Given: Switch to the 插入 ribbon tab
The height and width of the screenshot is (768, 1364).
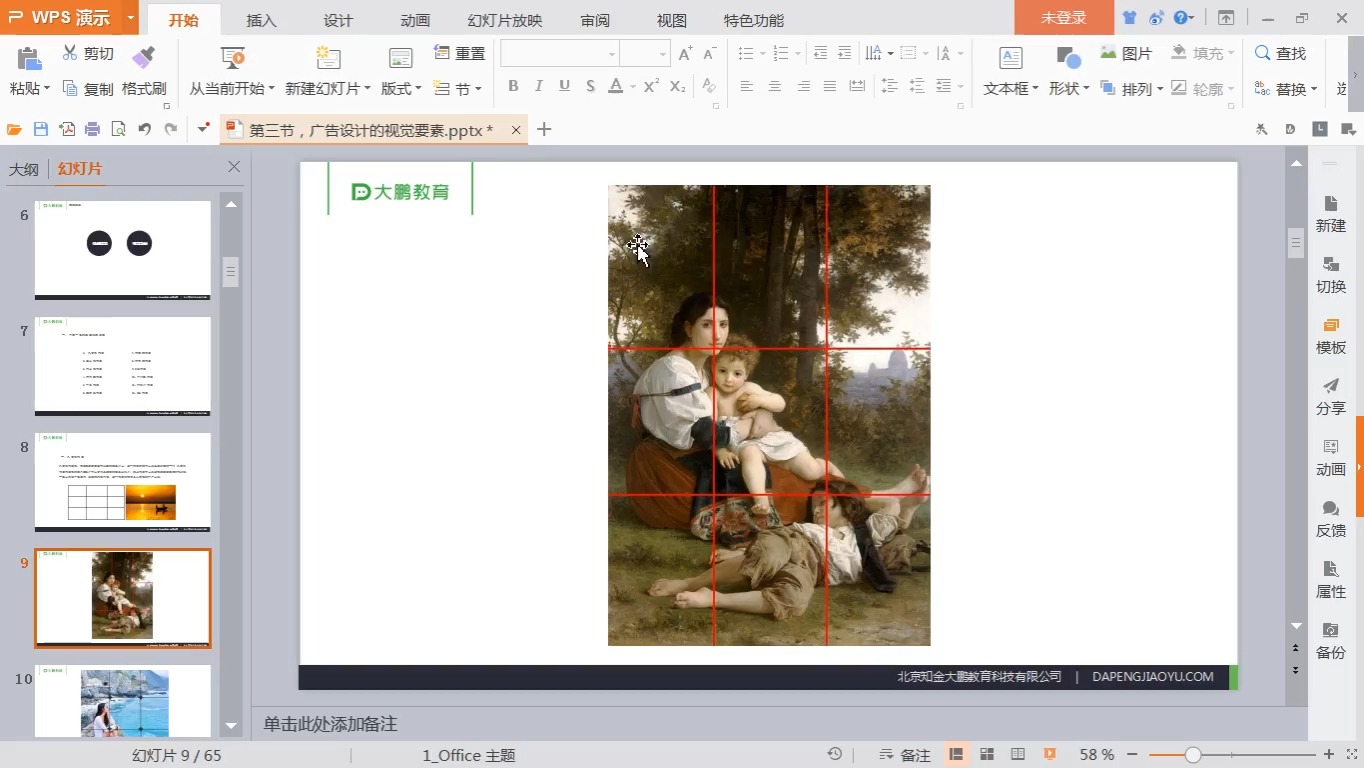Looking at the screenshot, I should click(261, 20).
